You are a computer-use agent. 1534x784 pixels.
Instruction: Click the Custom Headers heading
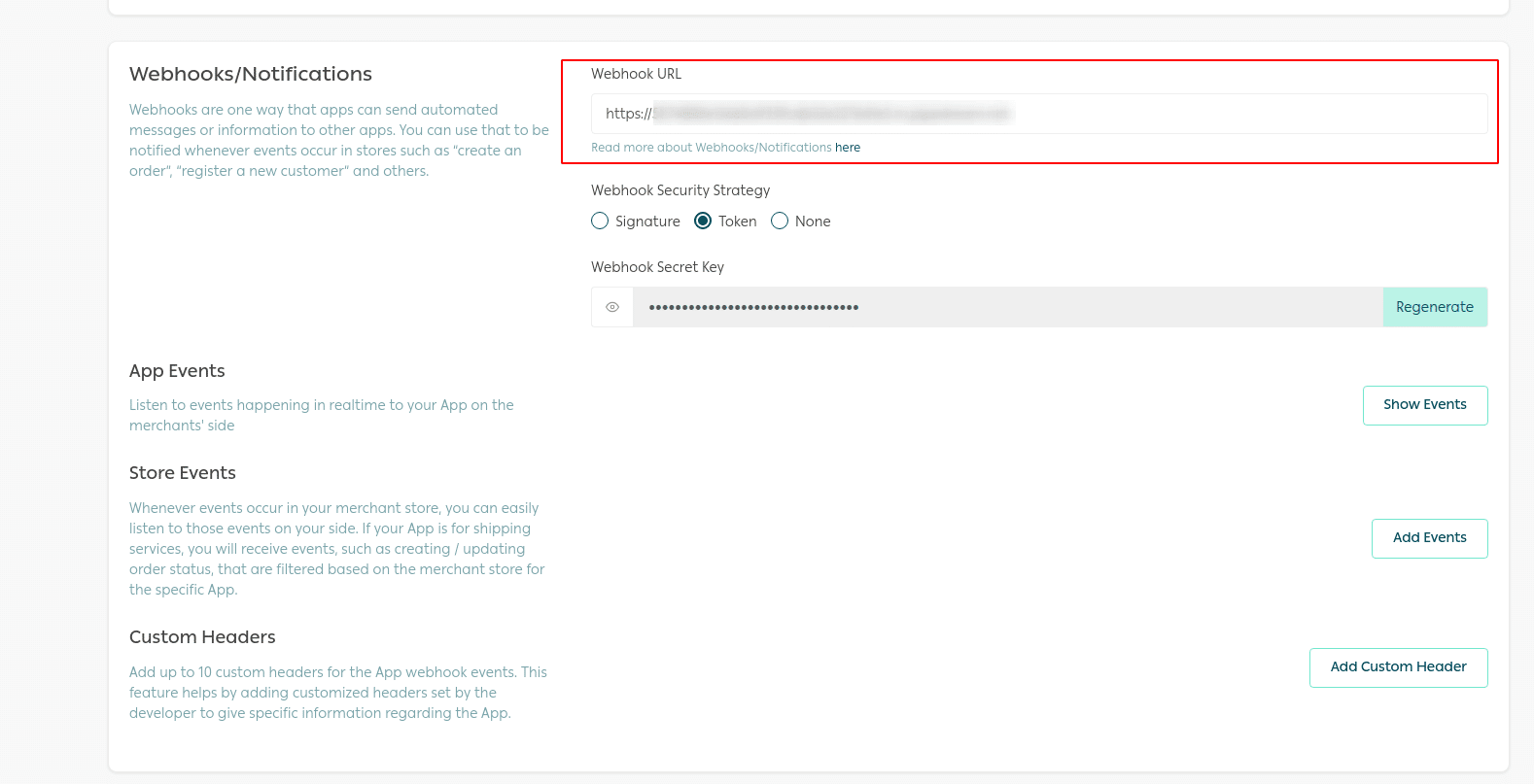(202, 637)
